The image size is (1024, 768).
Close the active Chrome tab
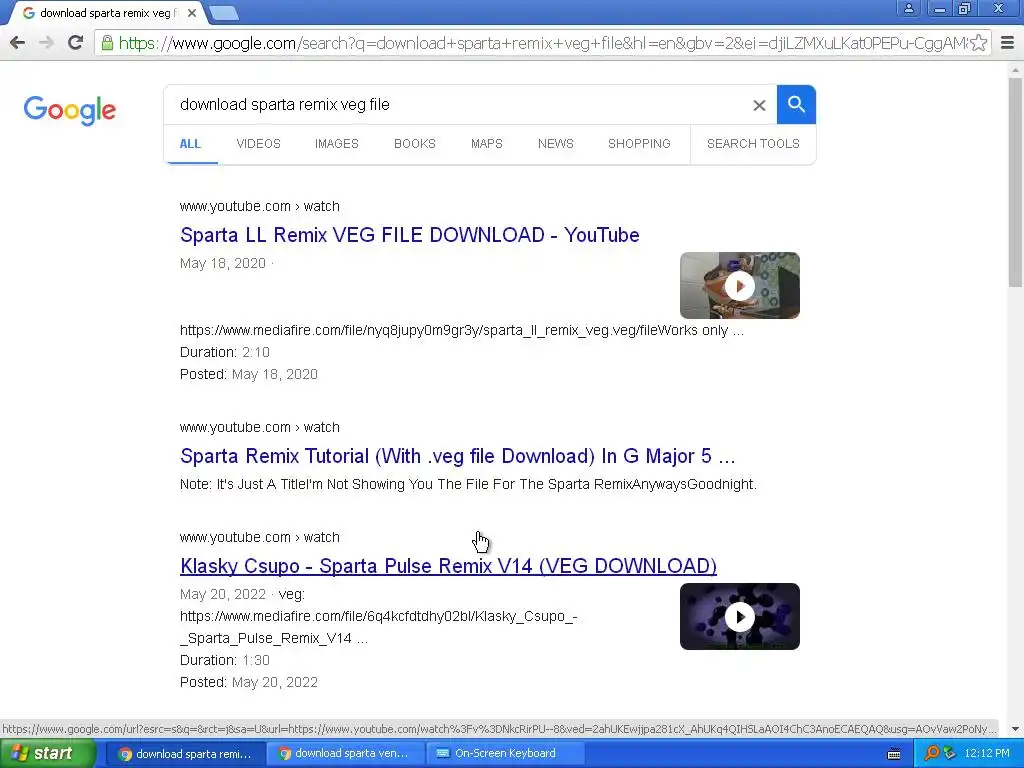(192, 13)
